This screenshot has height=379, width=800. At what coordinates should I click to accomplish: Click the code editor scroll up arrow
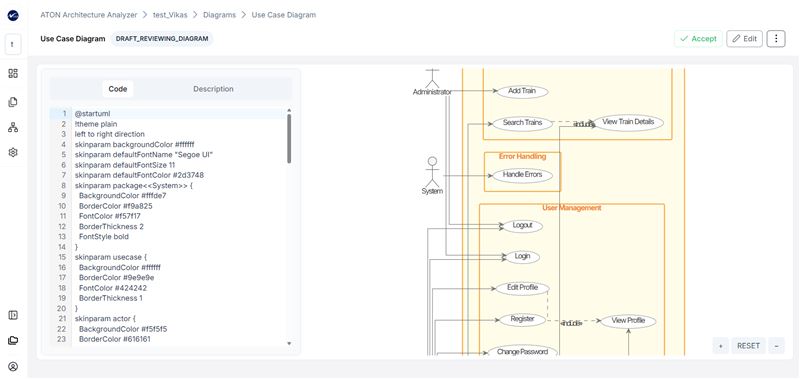[x=289, y=110]
